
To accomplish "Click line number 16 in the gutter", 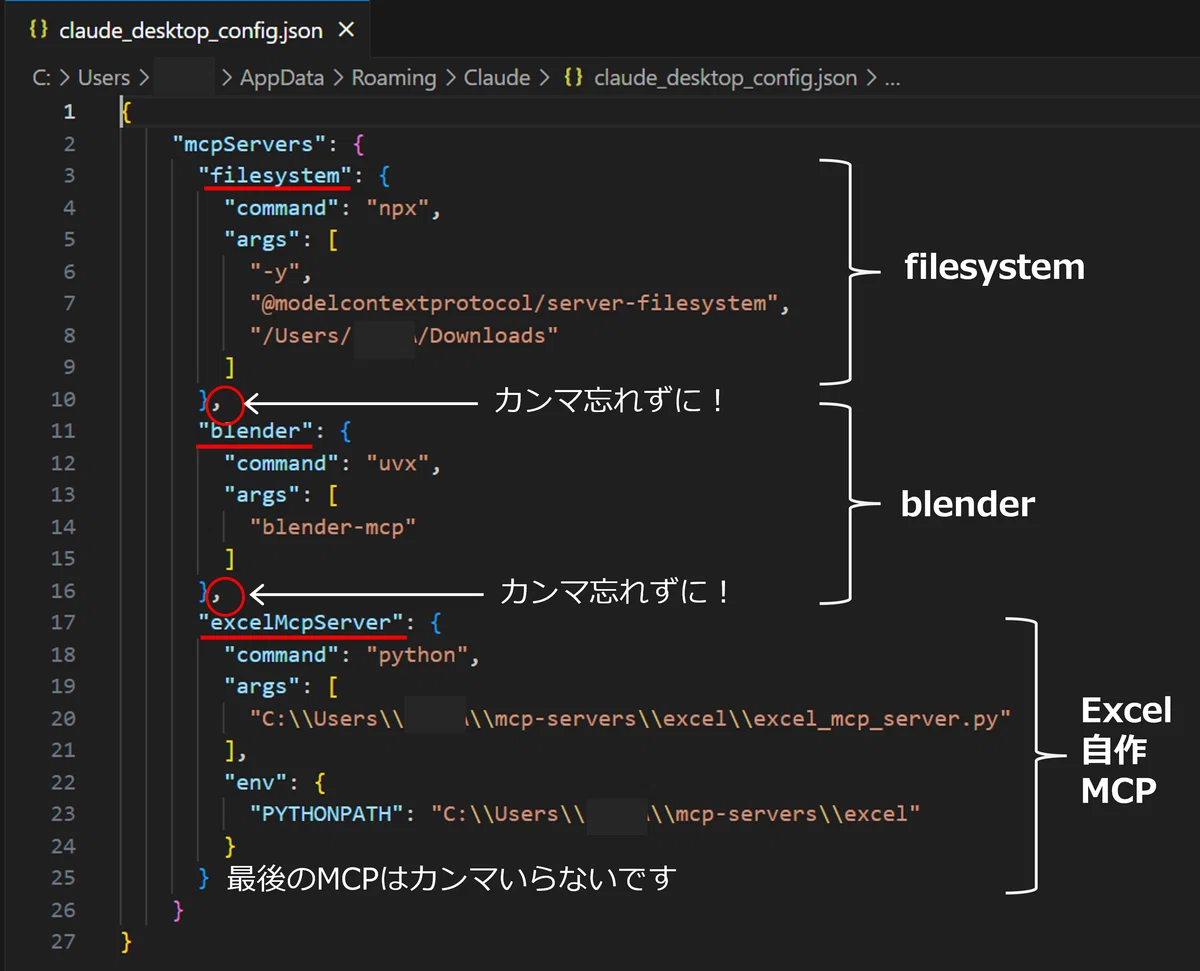I will pyautogui.click(x=63, y=591).
